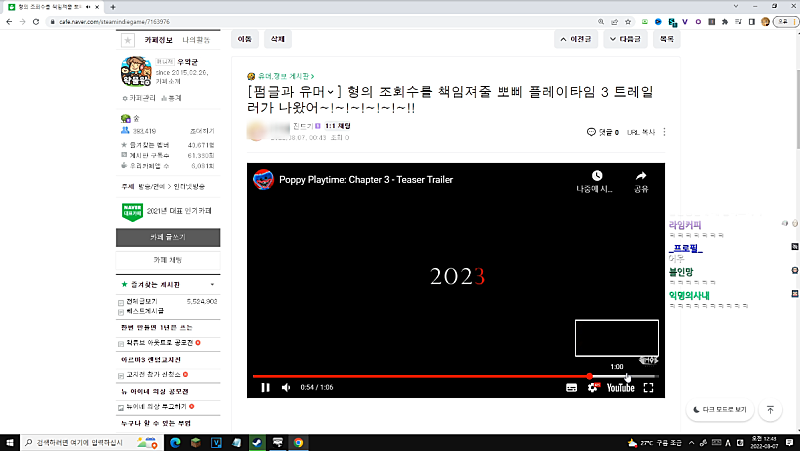Viewport: 800px width, 451px height.
Task: Toggle dark mode view (다크 모드로 보기)
Action: pos(719,410)
